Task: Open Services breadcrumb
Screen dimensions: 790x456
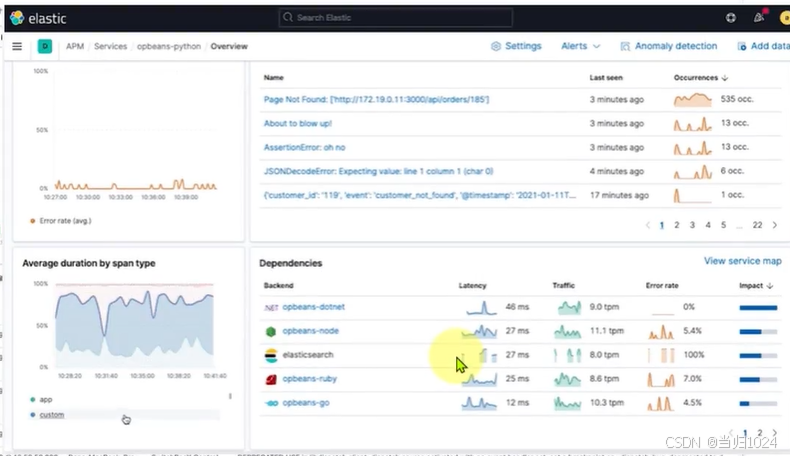Action: pyautogui.click(x=110, y=46)
